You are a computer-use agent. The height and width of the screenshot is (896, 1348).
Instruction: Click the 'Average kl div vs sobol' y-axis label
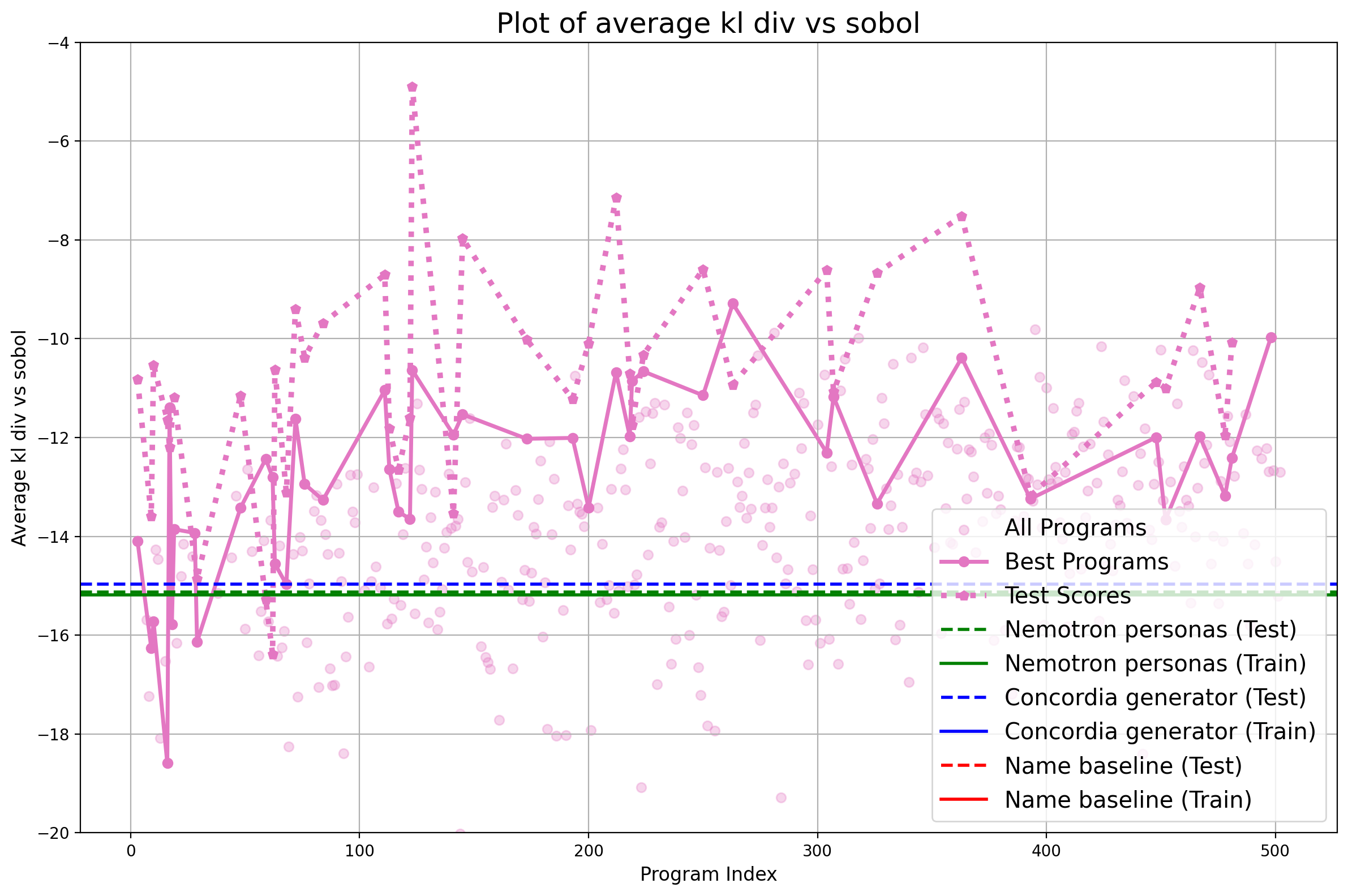click(19, 438)
